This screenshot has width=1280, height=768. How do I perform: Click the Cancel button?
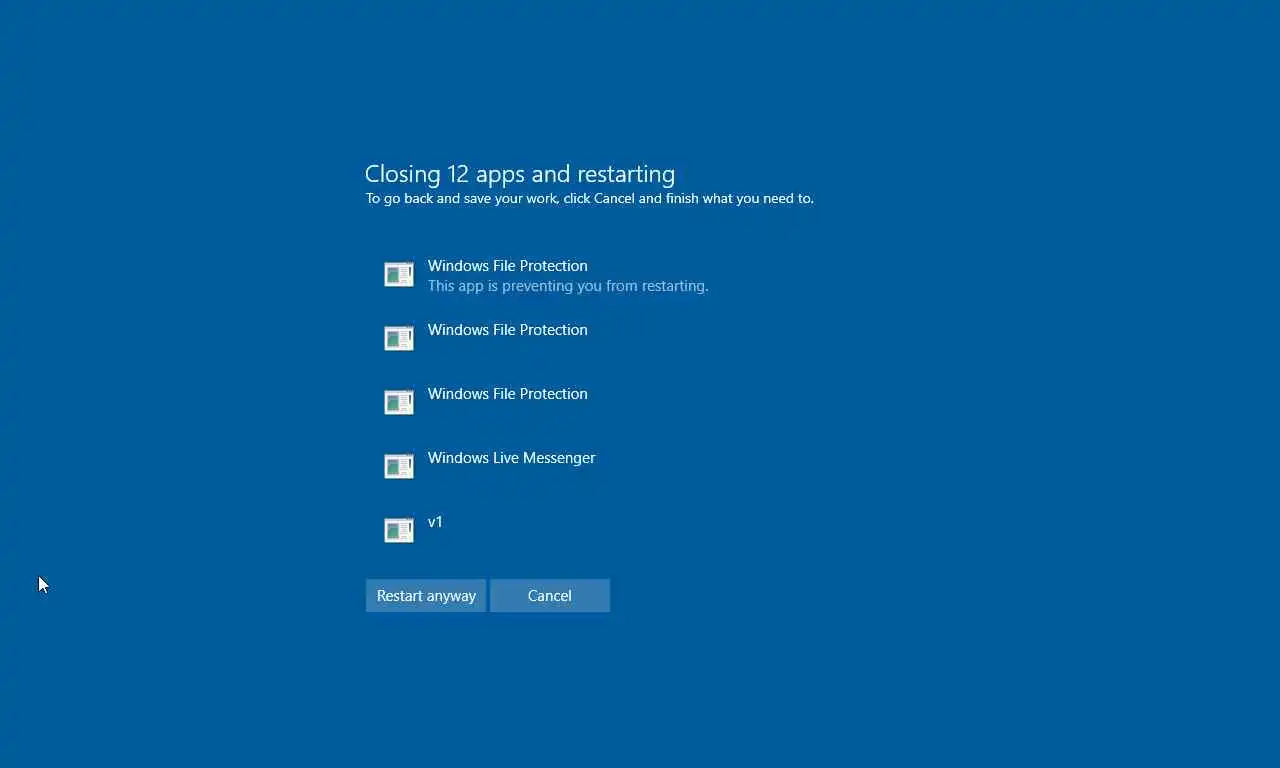coord(550,595)
